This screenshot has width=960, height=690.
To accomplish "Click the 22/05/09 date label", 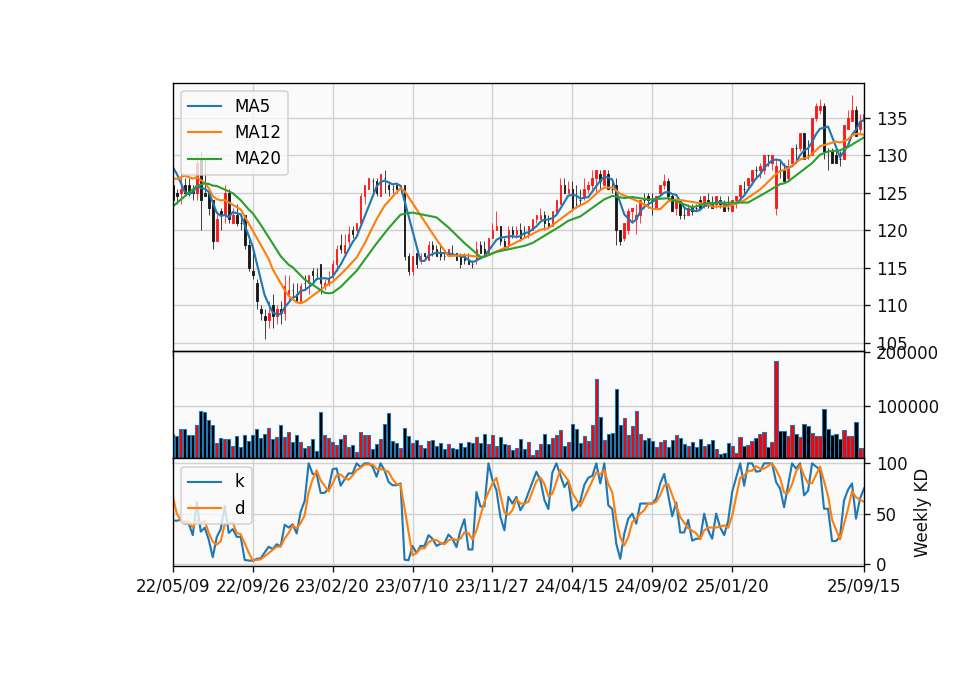I will (173, 586).
